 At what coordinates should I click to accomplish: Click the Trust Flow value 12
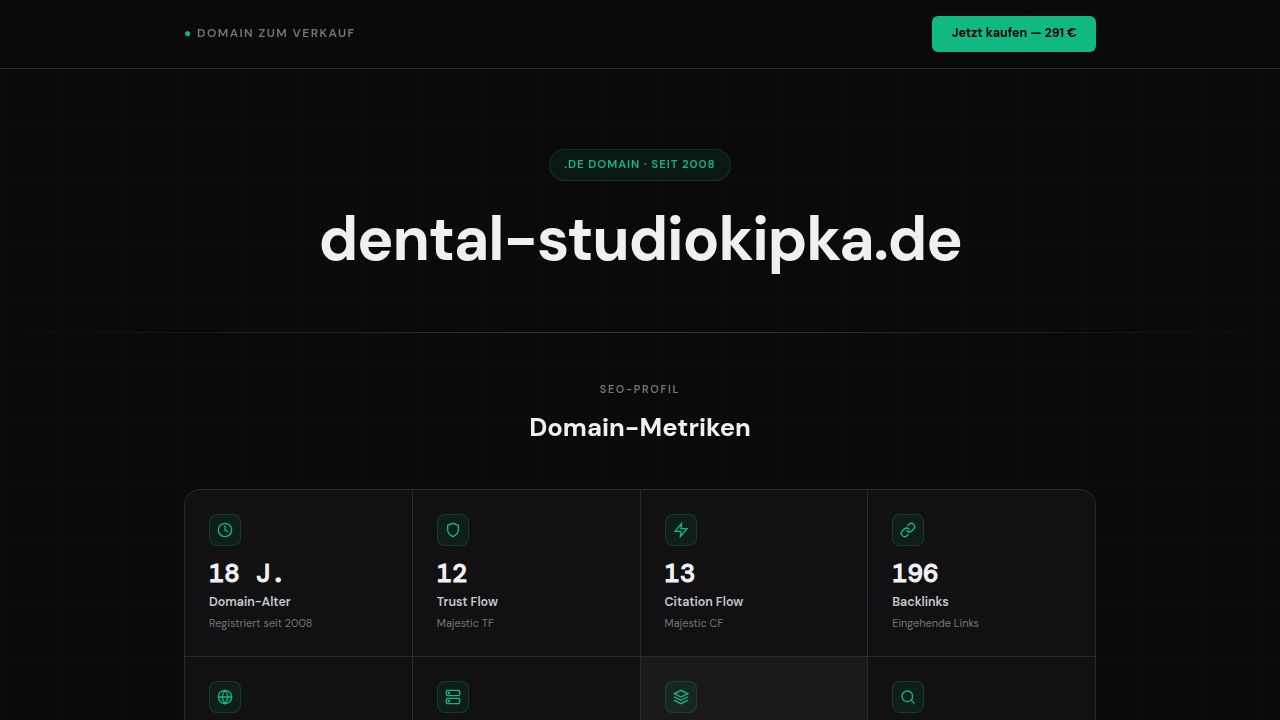[452, 573]
